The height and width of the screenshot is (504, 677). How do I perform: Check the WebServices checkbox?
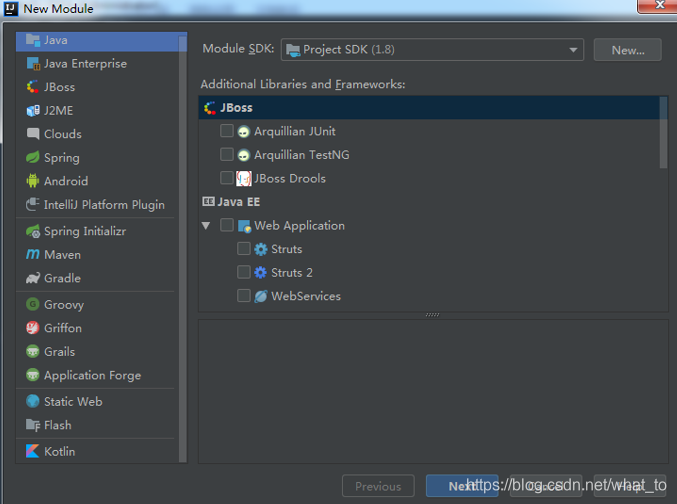click(244, 295)
